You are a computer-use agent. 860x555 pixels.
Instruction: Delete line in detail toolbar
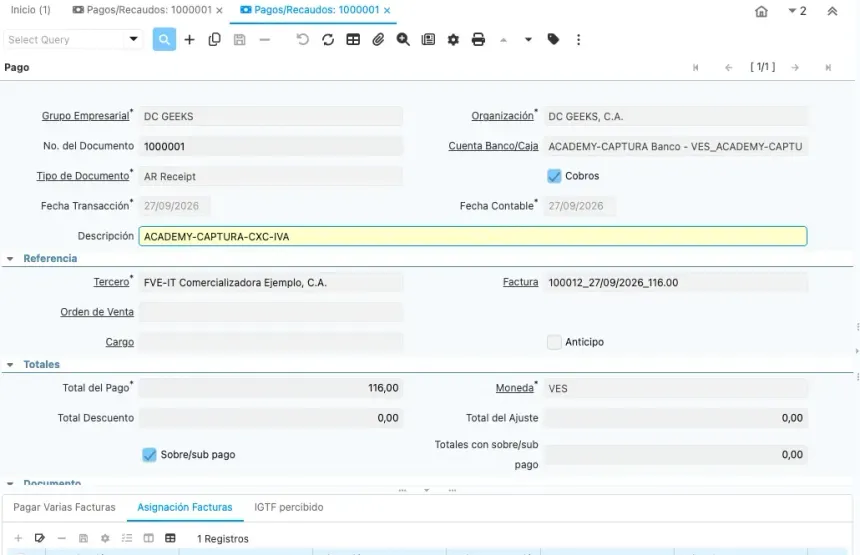click(61, 538)
